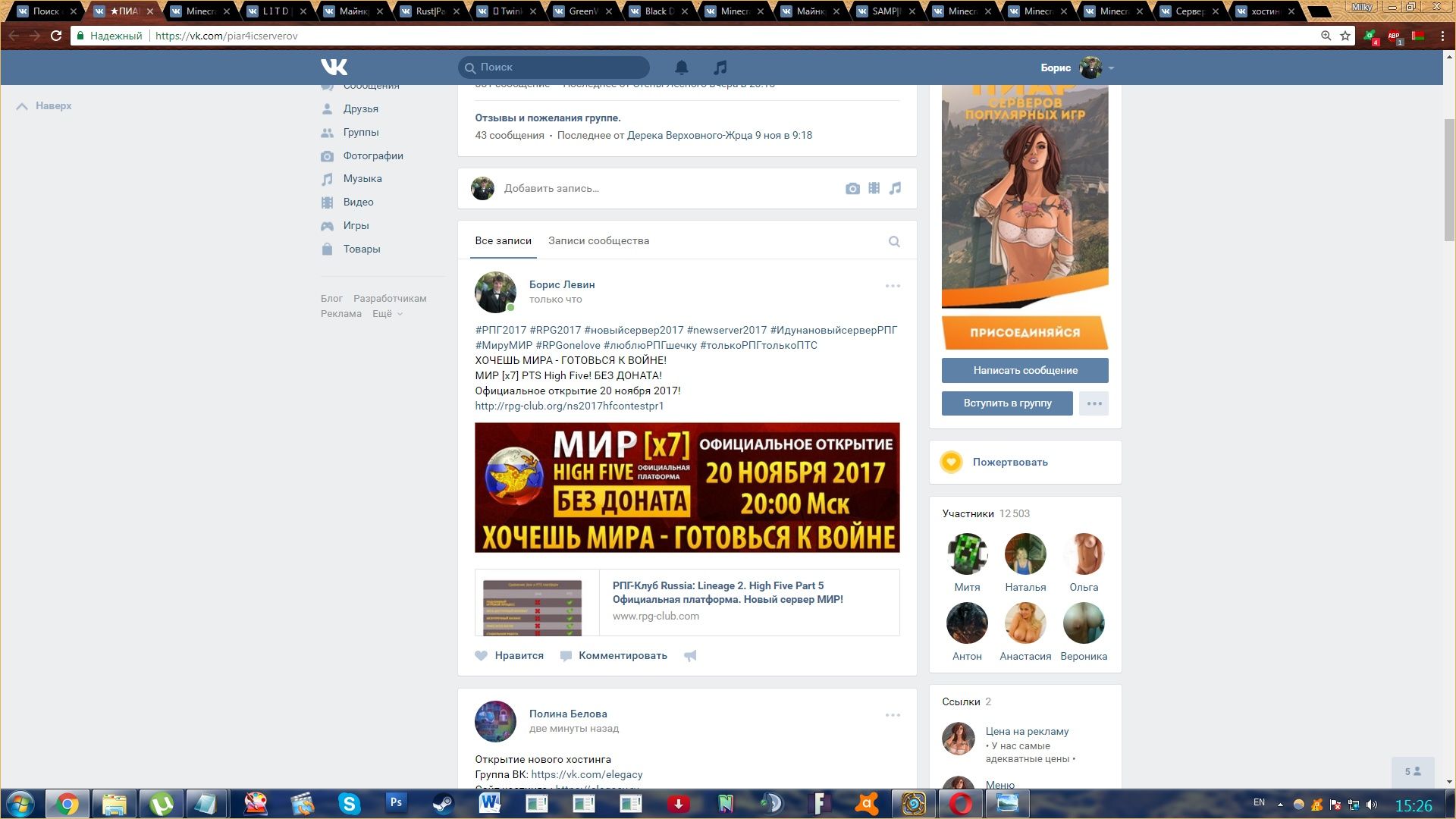Click the wall search magnifier icon
The width and height of the screenshot is (1456, 819).
(894, 241)
